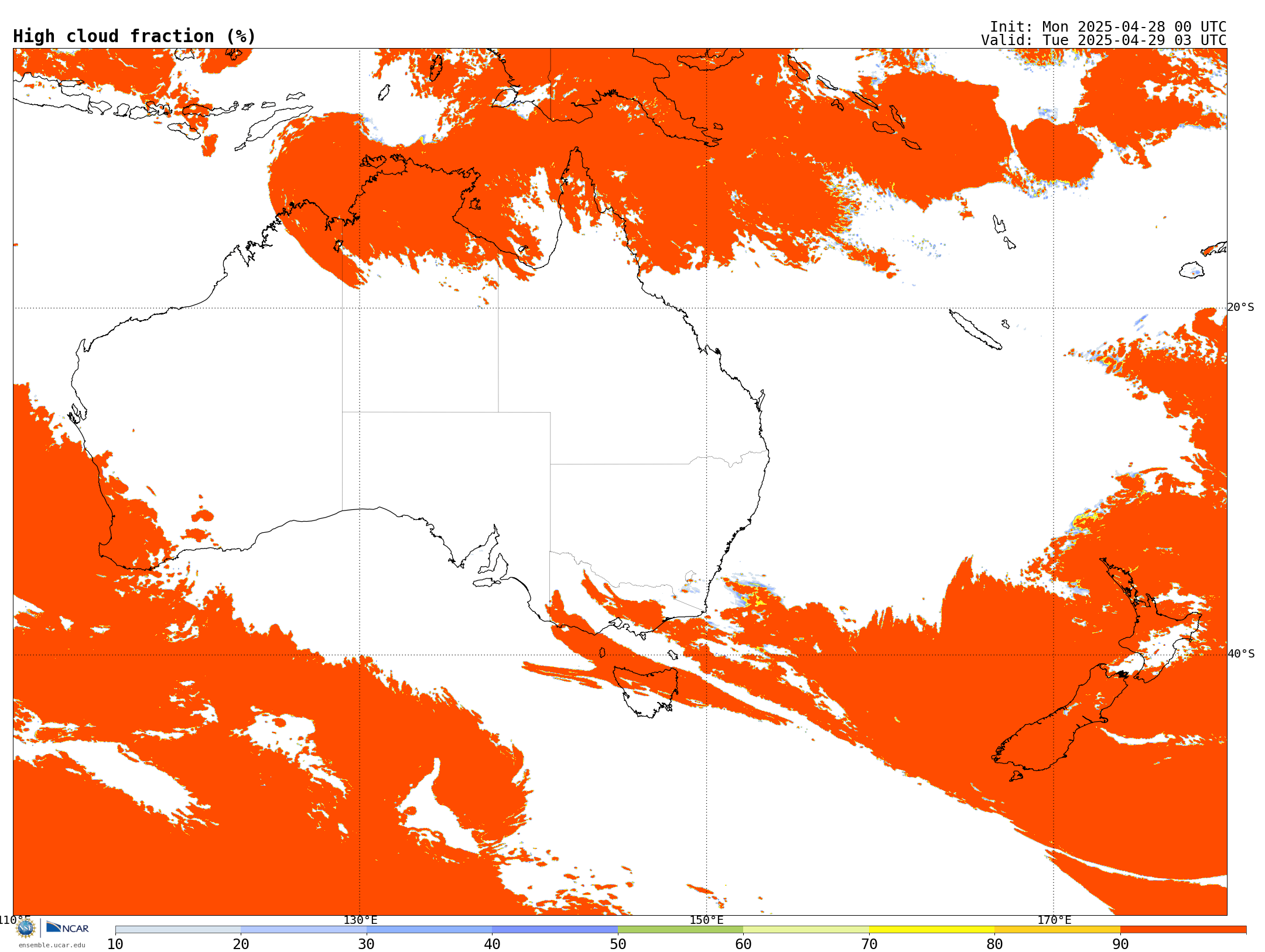This screenshot has width=1265, height=952.
Task: Click the 40°S latitude label
Action: (x=1241, y=654)
